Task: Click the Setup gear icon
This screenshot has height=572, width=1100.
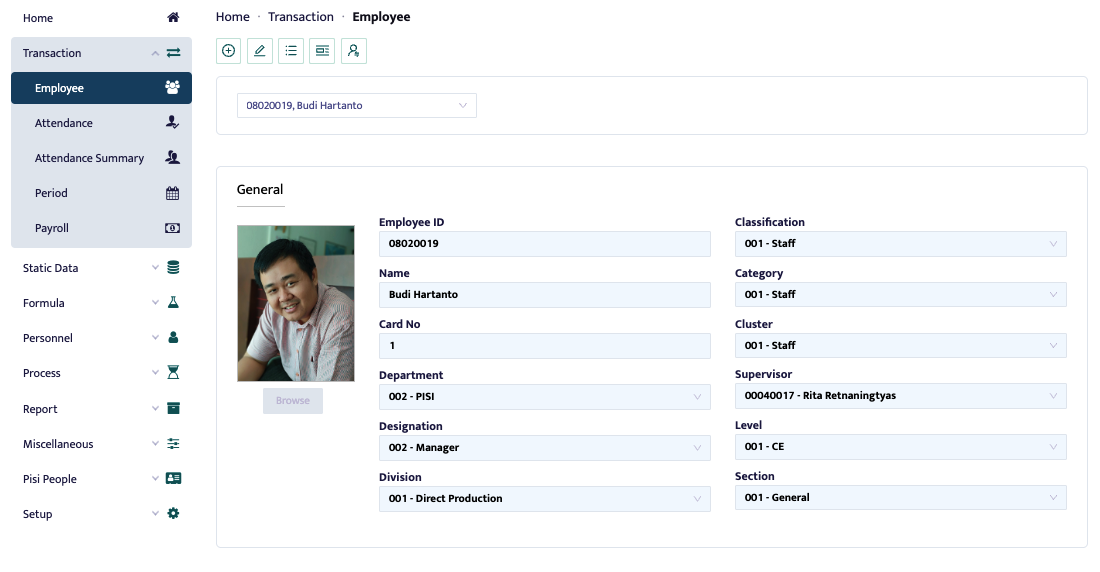Action: 173,514
